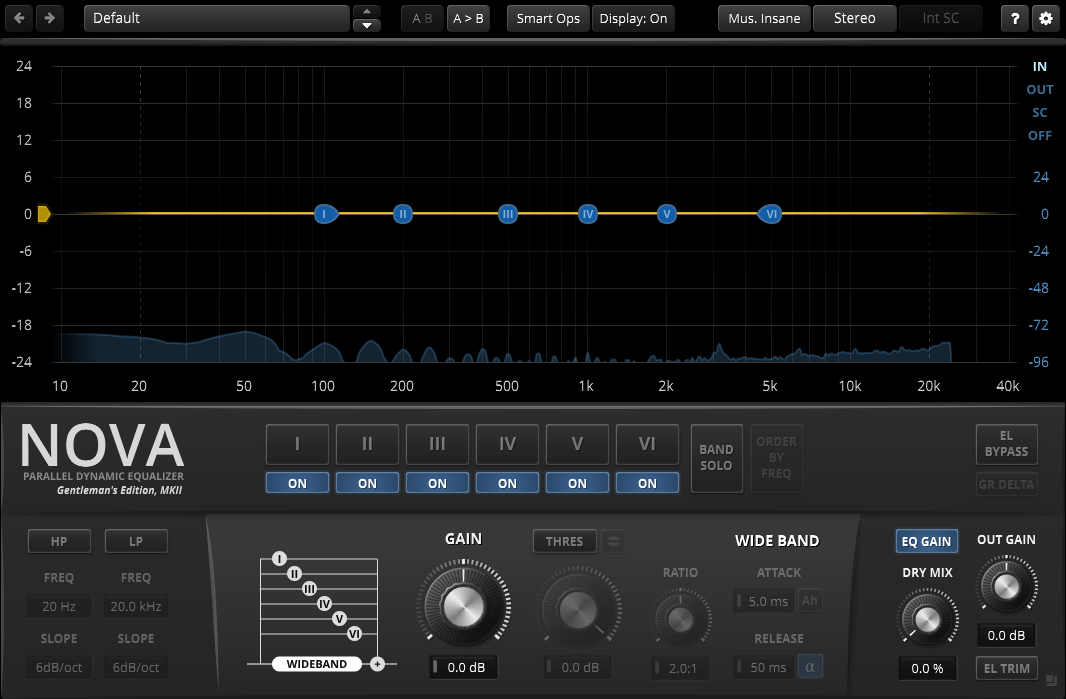1066x699 pixels.
Task: Click the yellow input level marker
Action: coord(44,213)
